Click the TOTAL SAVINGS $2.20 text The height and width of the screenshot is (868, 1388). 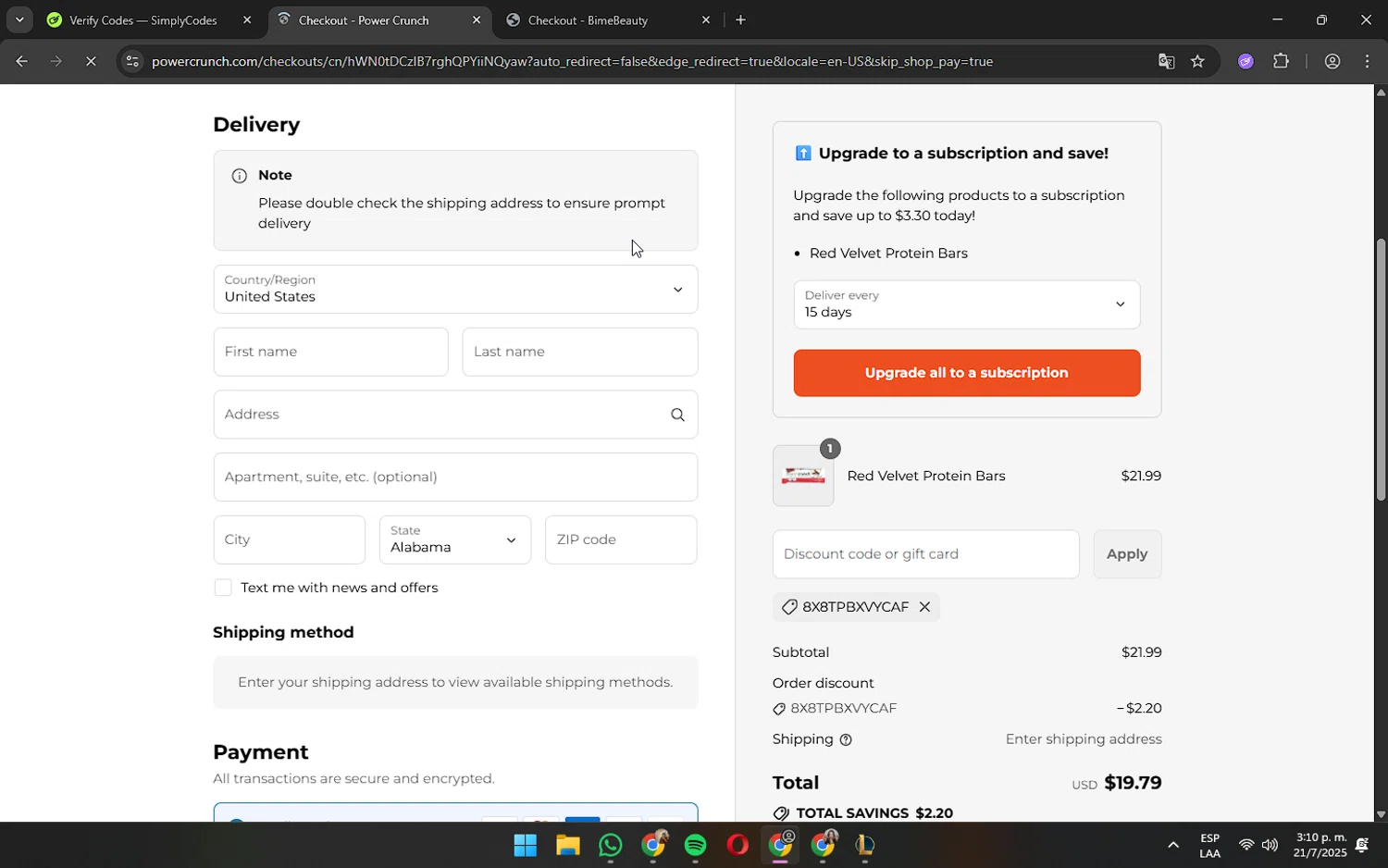tap(874, 813)
